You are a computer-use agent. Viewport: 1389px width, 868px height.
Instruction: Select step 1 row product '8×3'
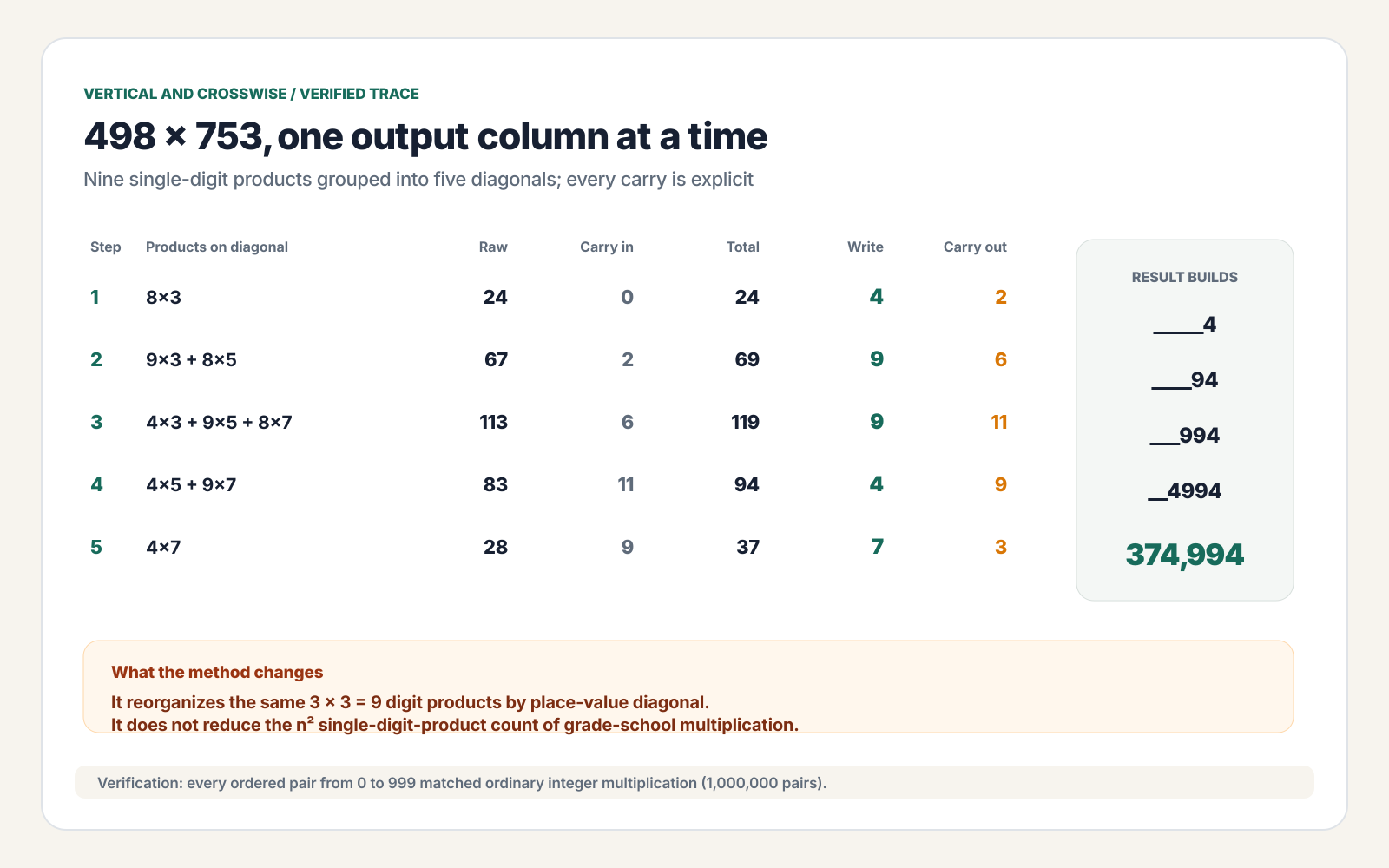coord(163,298)
